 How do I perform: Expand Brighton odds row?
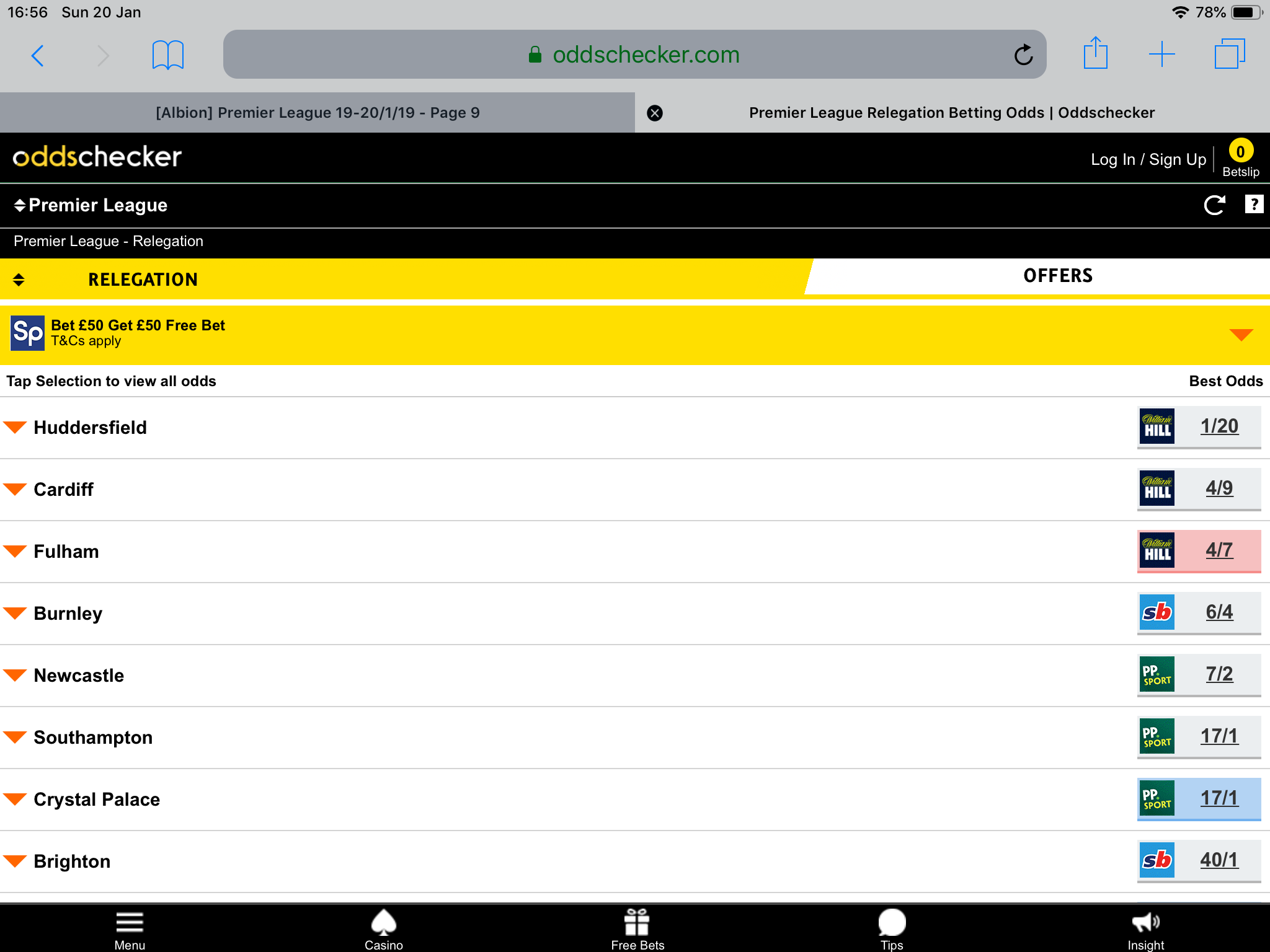pyautogui.click(x=15, y=861)
